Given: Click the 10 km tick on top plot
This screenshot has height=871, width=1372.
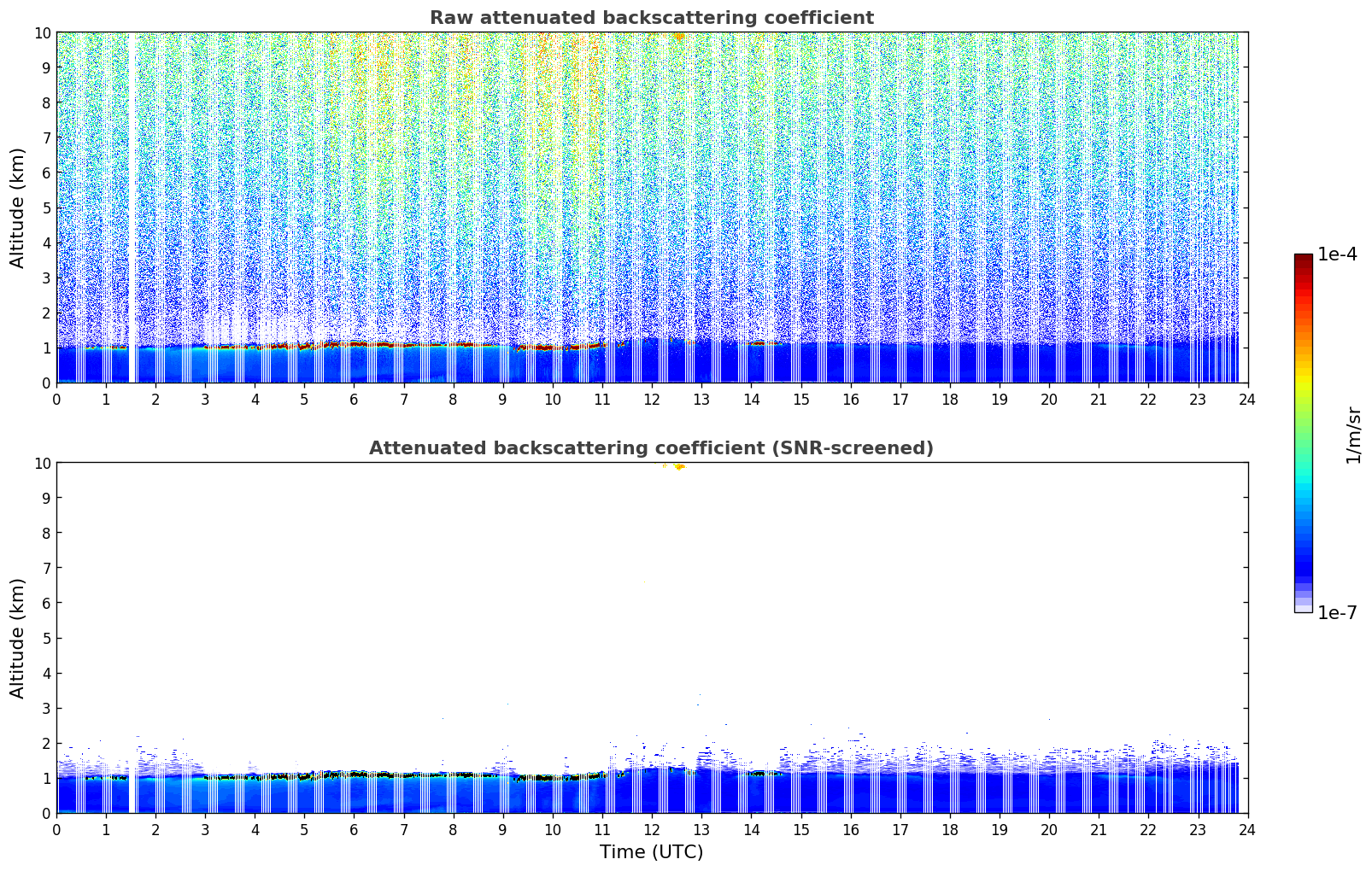Looking at the screenshot, I should click(41, 32).
